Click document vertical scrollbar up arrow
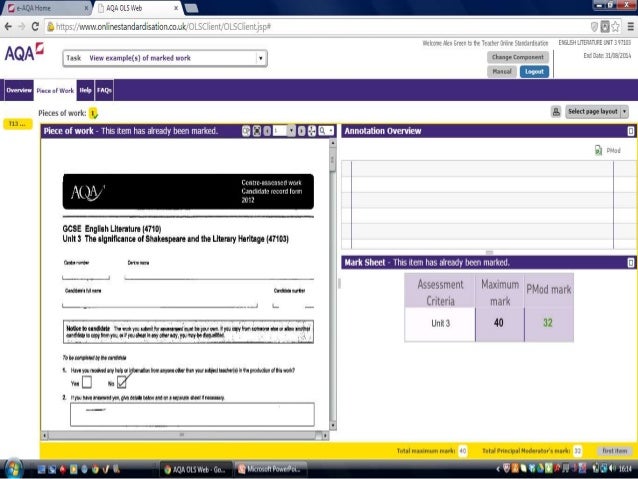 coord(333,143)
